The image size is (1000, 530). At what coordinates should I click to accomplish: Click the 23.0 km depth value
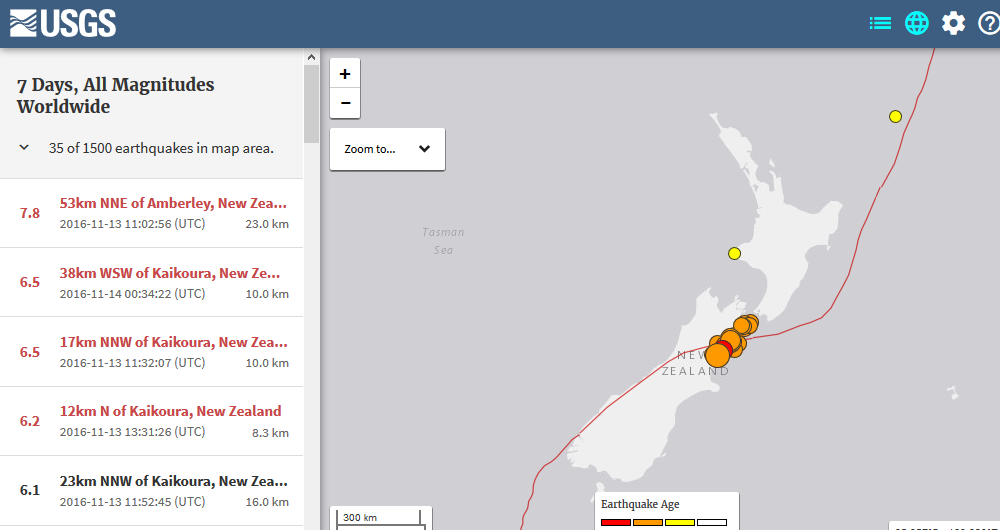point(267,224)
